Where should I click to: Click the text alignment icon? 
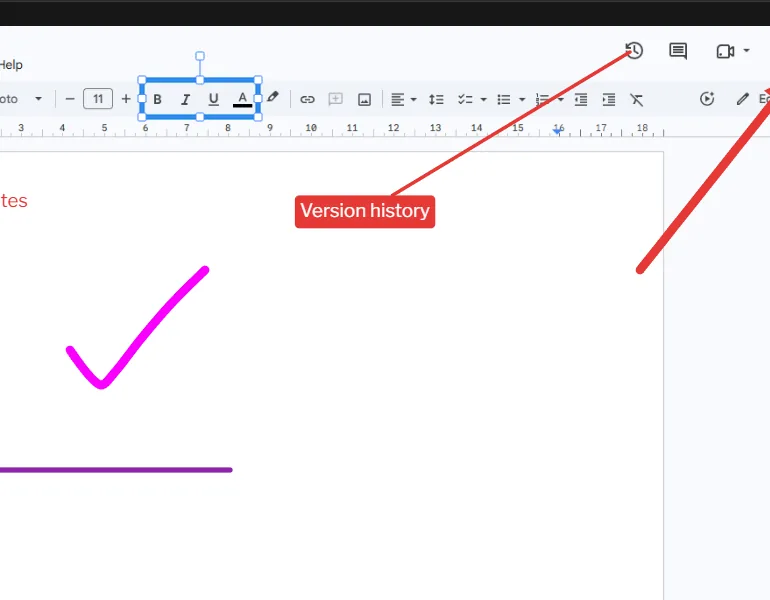[397, 100]
